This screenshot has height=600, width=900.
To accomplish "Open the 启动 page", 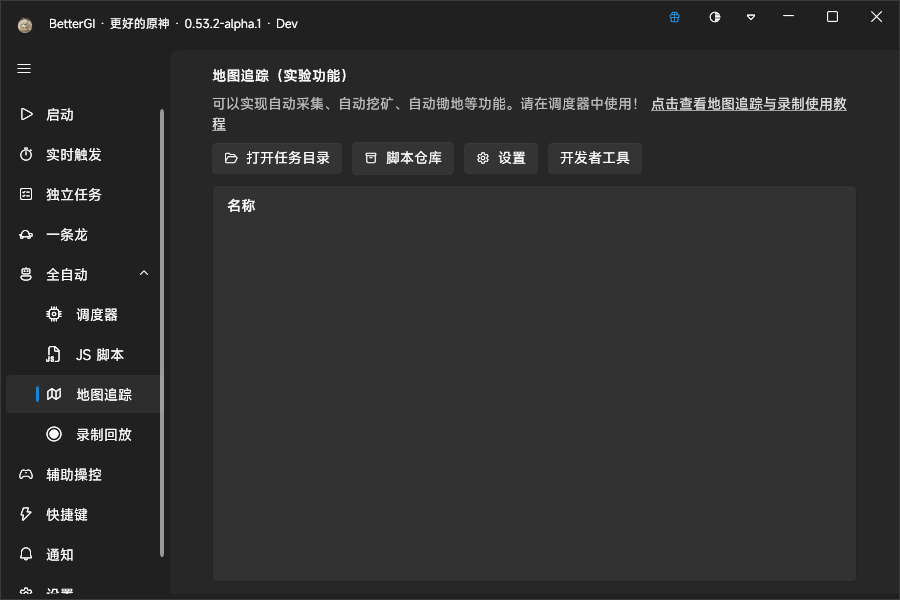I will coord(83,115).
